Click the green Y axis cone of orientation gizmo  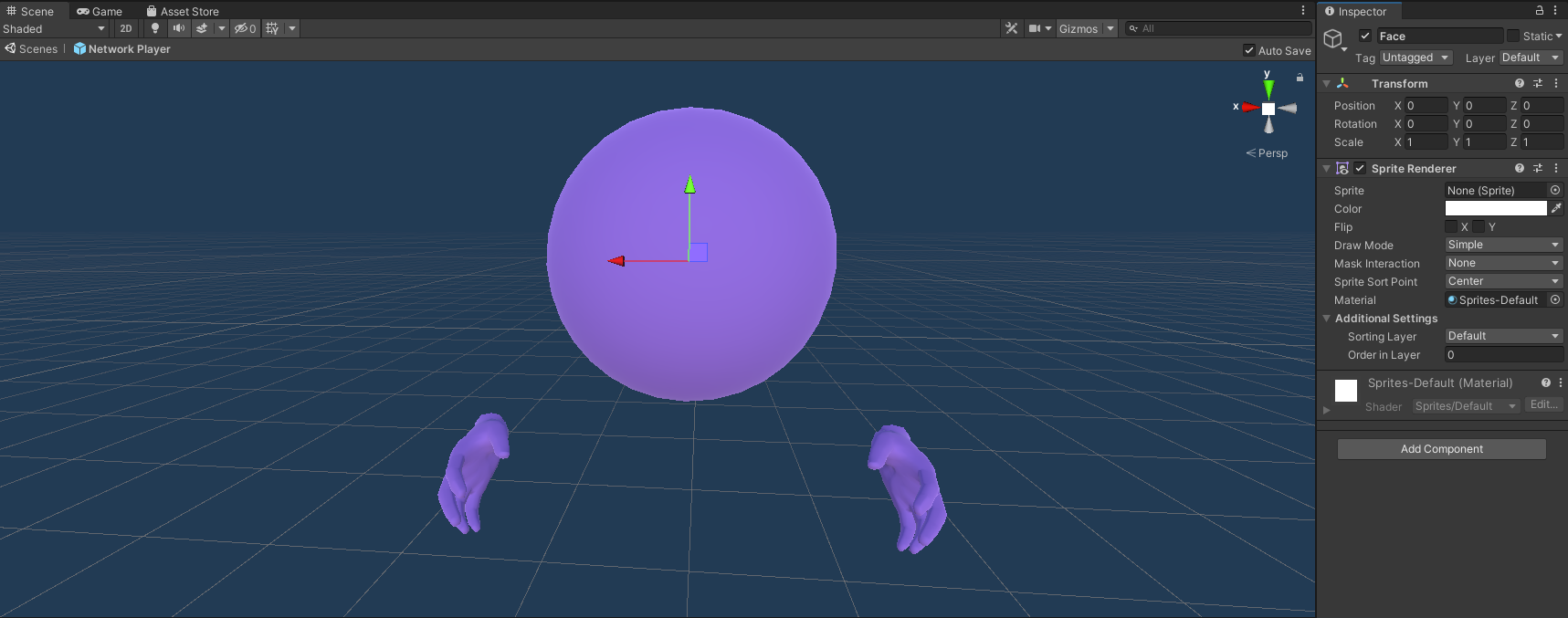(x=1268, y=89)
